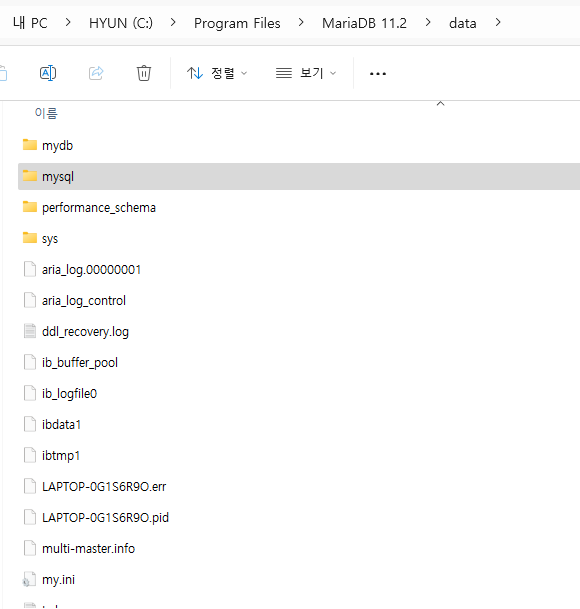Click the ibtmp1 file icon

[30, 455]
